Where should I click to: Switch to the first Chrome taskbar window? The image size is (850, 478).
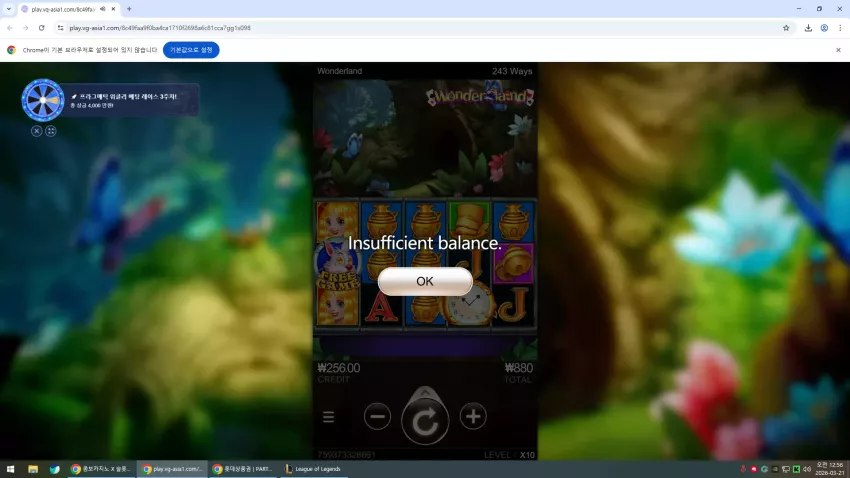click(101, 469)
